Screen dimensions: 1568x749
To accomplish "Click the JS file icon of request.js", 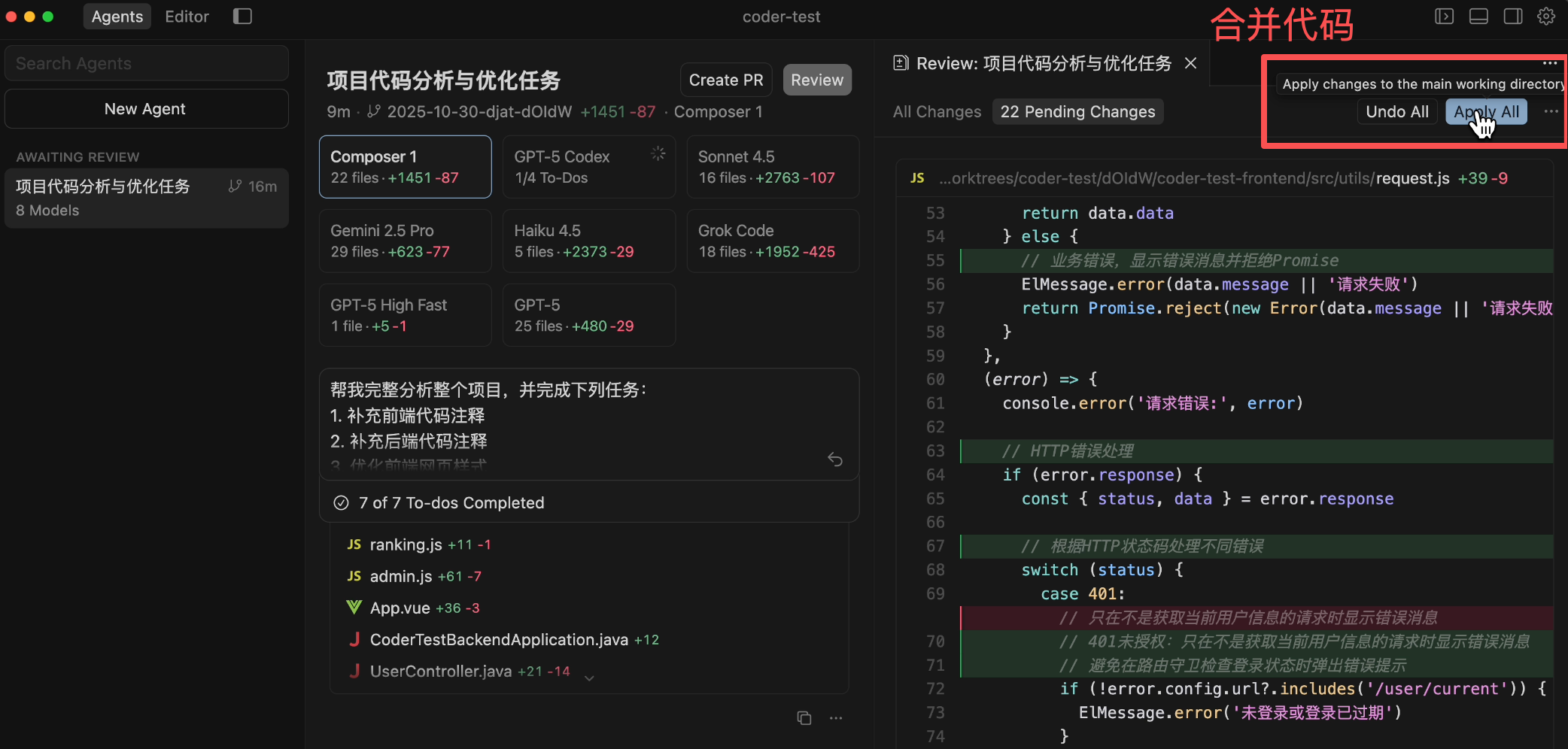I will (917, 178).
